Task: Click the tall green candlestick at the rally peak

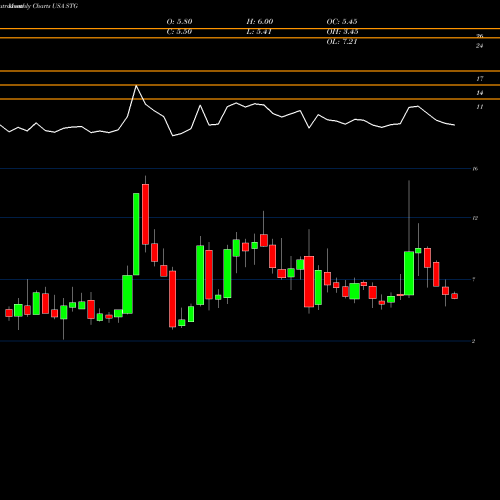Action: pyautogui.click(x=136, y=234)
